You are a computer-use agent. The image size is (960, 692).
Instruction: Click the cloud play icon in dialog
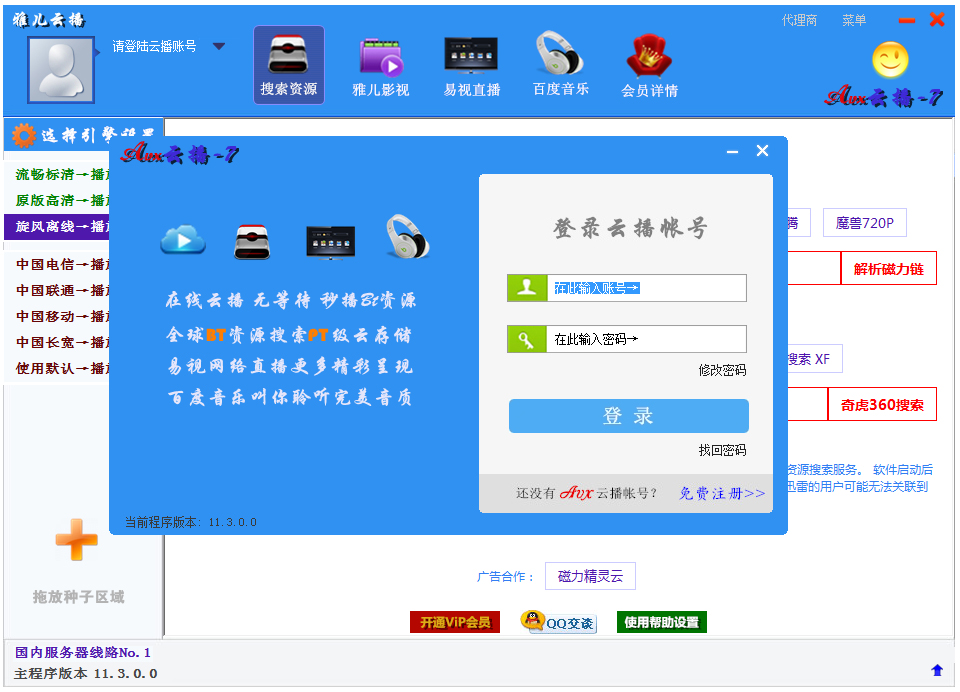(182, 238)
